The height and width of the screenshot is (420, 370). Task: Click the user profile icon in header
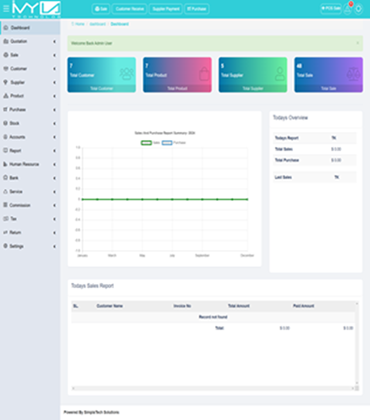359,9
